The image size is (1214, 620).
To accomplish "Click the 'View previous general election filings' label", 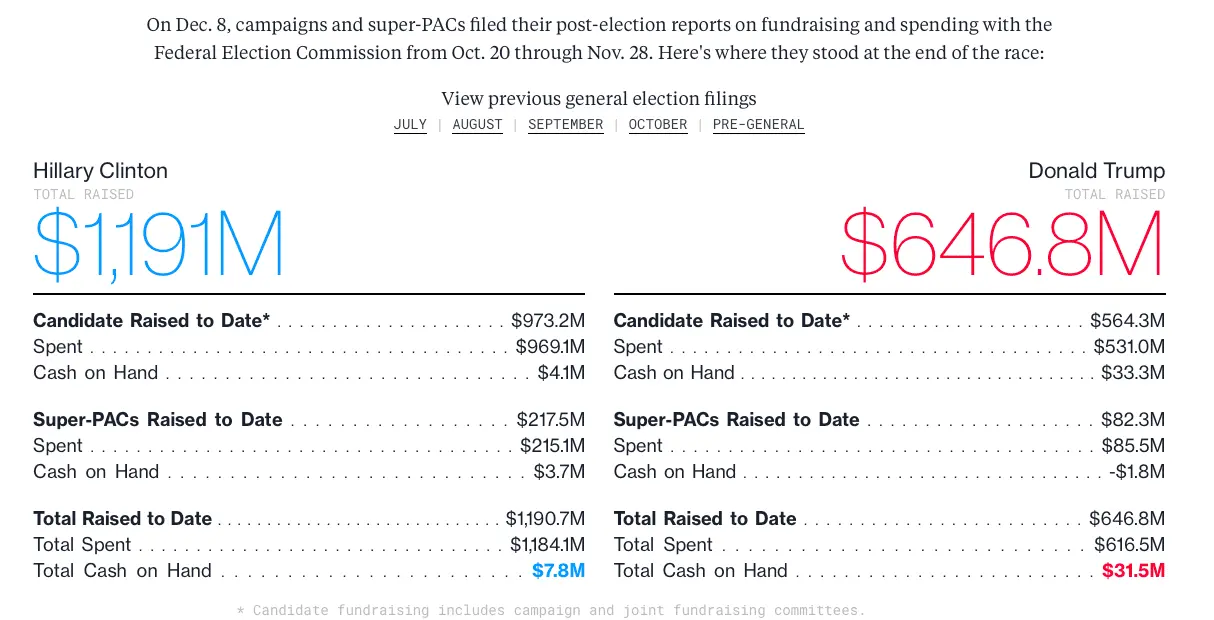I will tap(599, 98).
